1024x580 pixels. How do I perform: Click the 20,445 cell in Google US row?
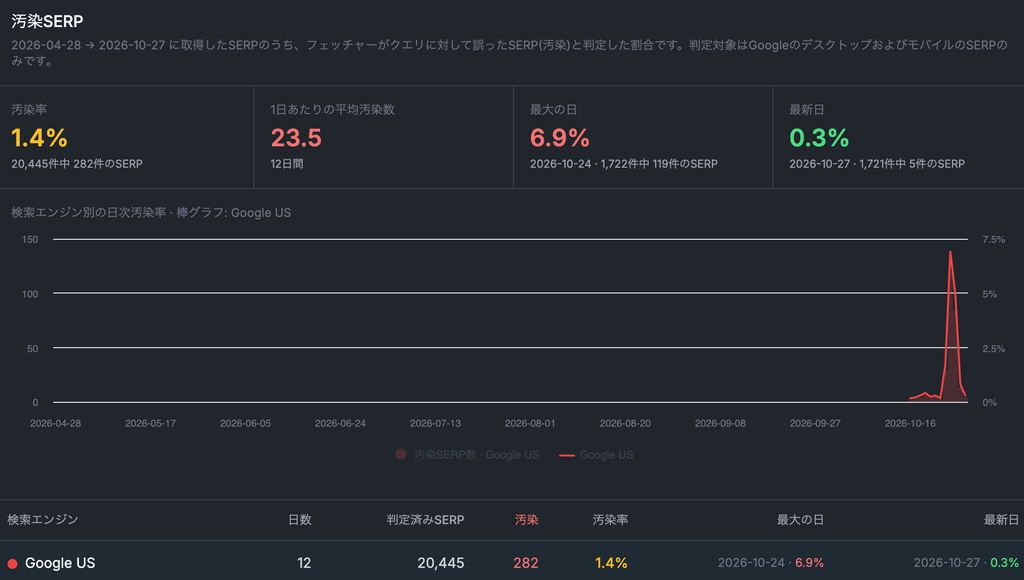tap(441, 563)
